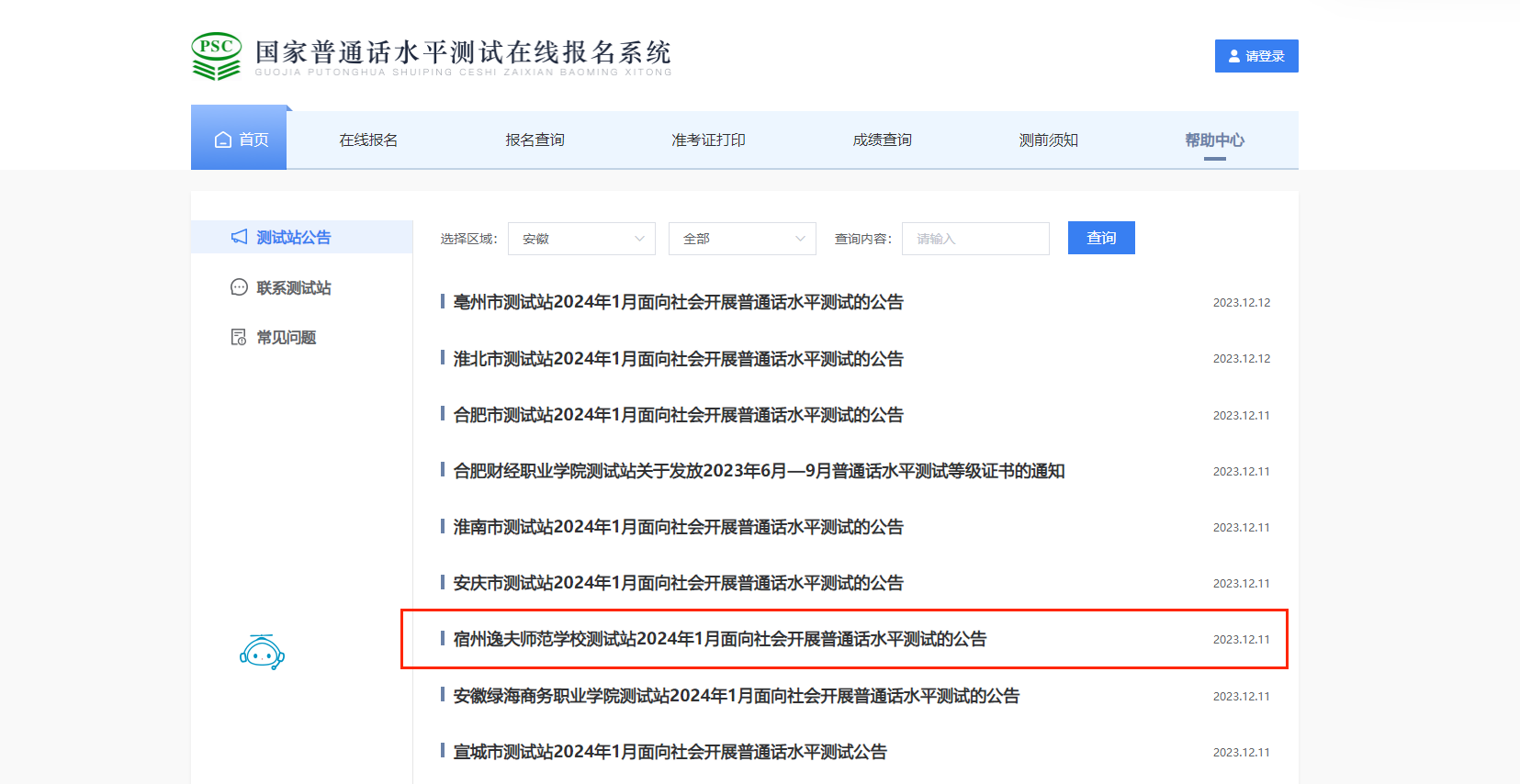The width and height of the screenshot is (1520, 784).
Task: Open the 准考证打印 menu
Action: [x=708, y=140]
